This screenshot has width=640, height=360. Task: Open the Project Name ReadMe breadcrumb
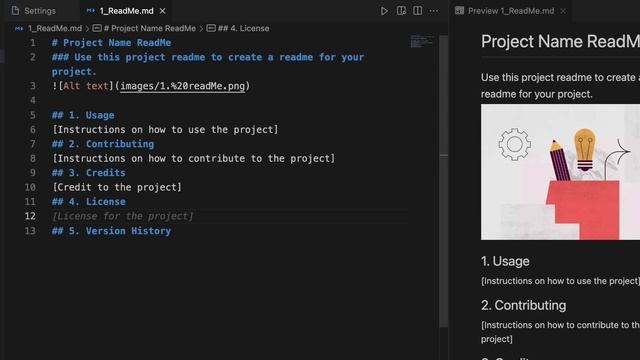click(144, 29)
